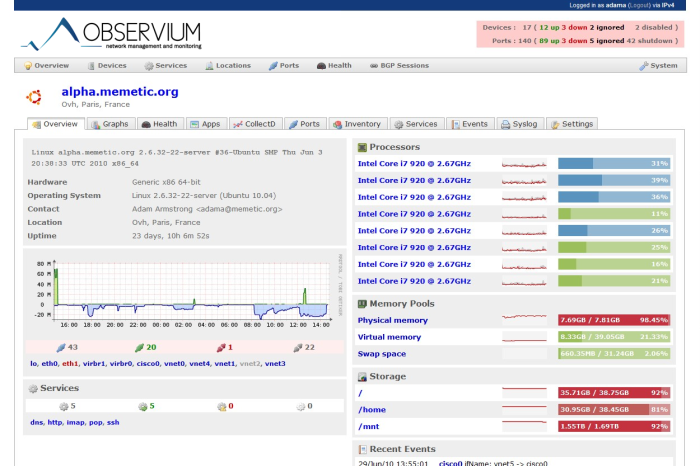The width and height of the screenshot is (700, 466).
Task: Open the virbr1 interface link
Action: pos(94,364)
